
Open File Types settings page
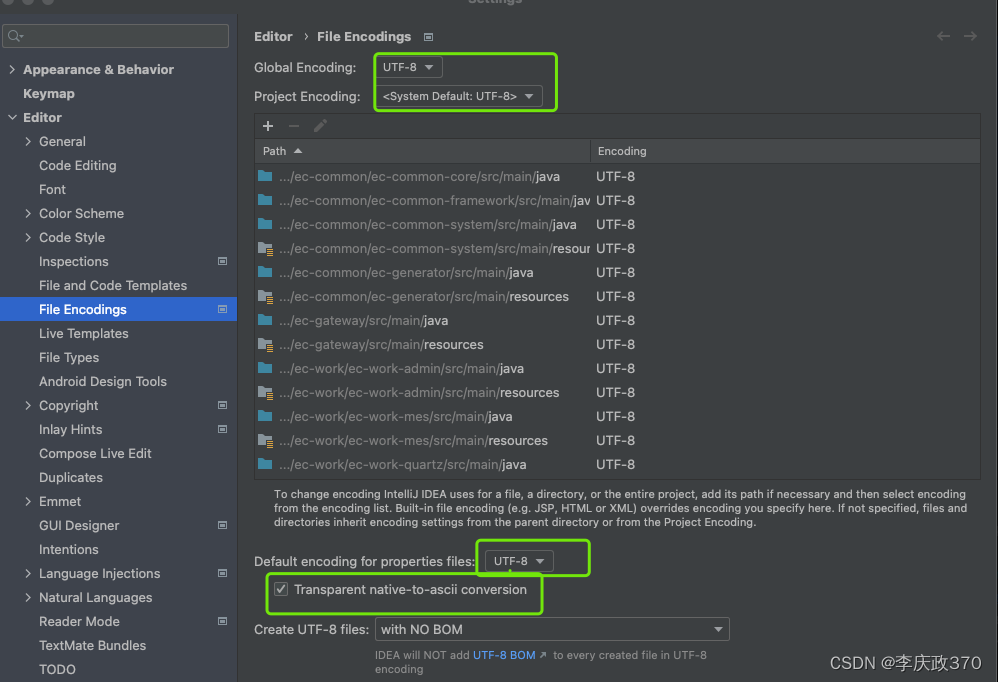pos(69,358)
